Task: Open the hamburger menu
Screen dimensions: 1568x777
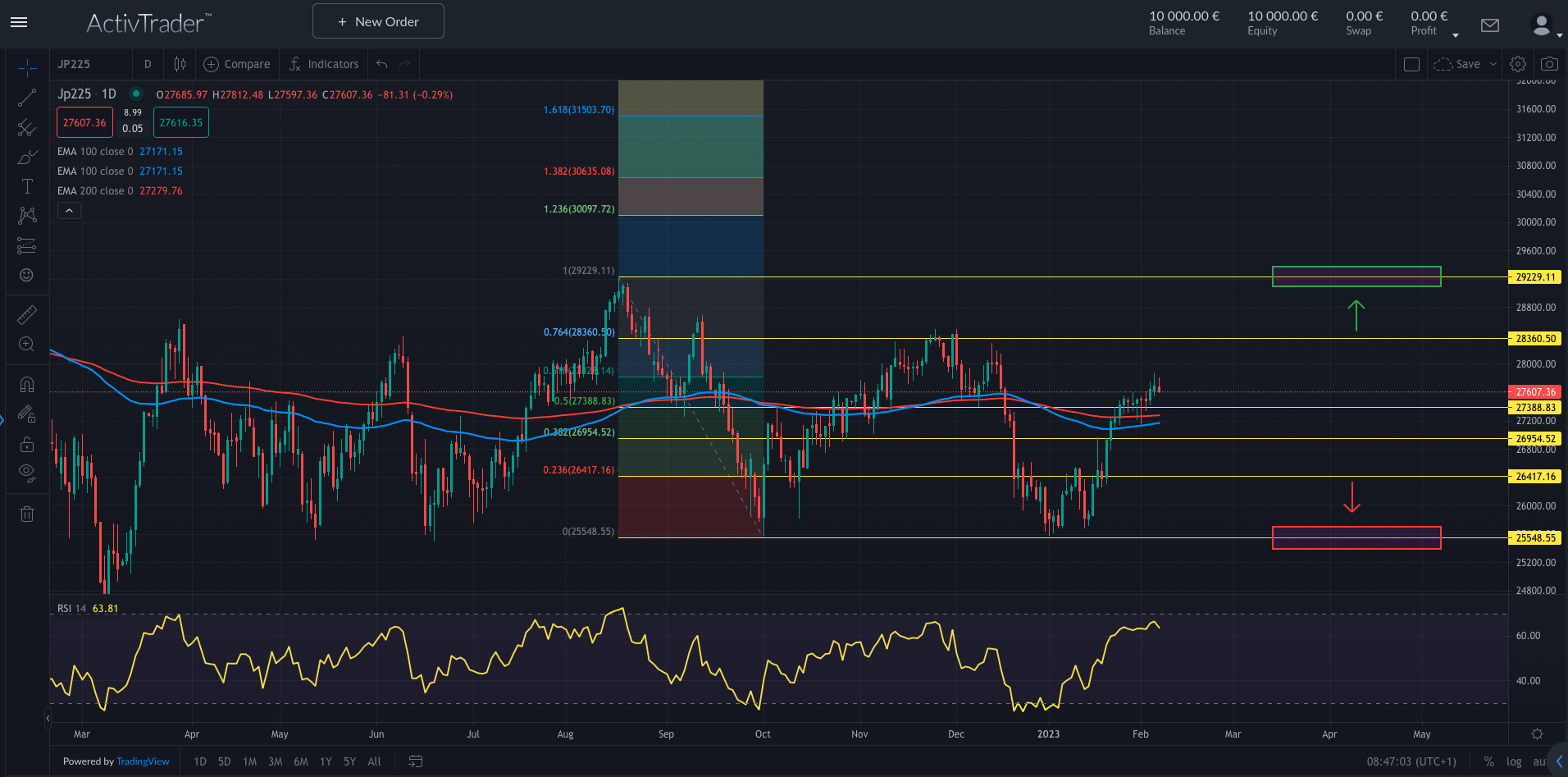Action: pyautogui.click(x=18, y=22)
